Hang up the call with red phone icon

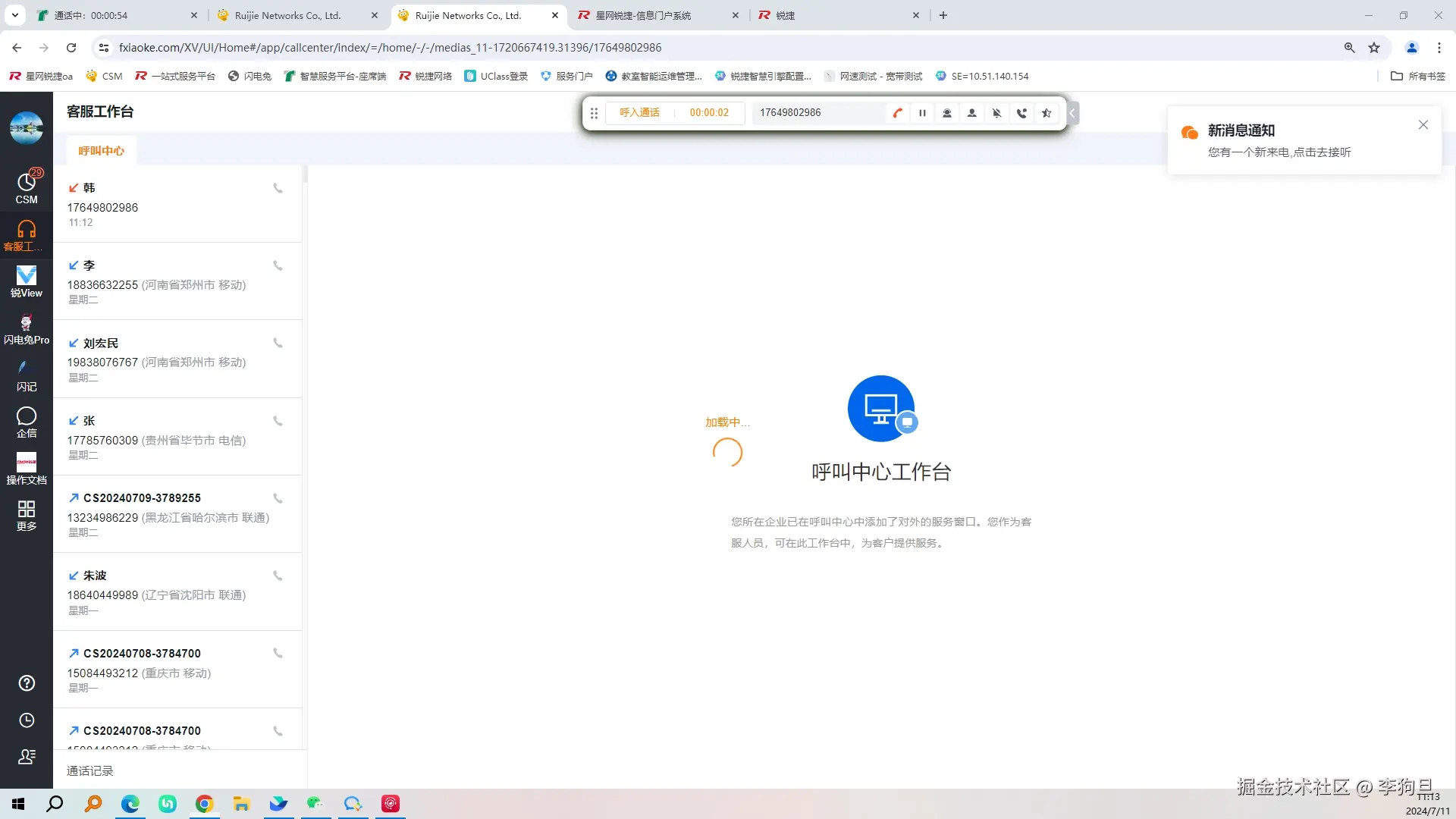coord(898,113)
